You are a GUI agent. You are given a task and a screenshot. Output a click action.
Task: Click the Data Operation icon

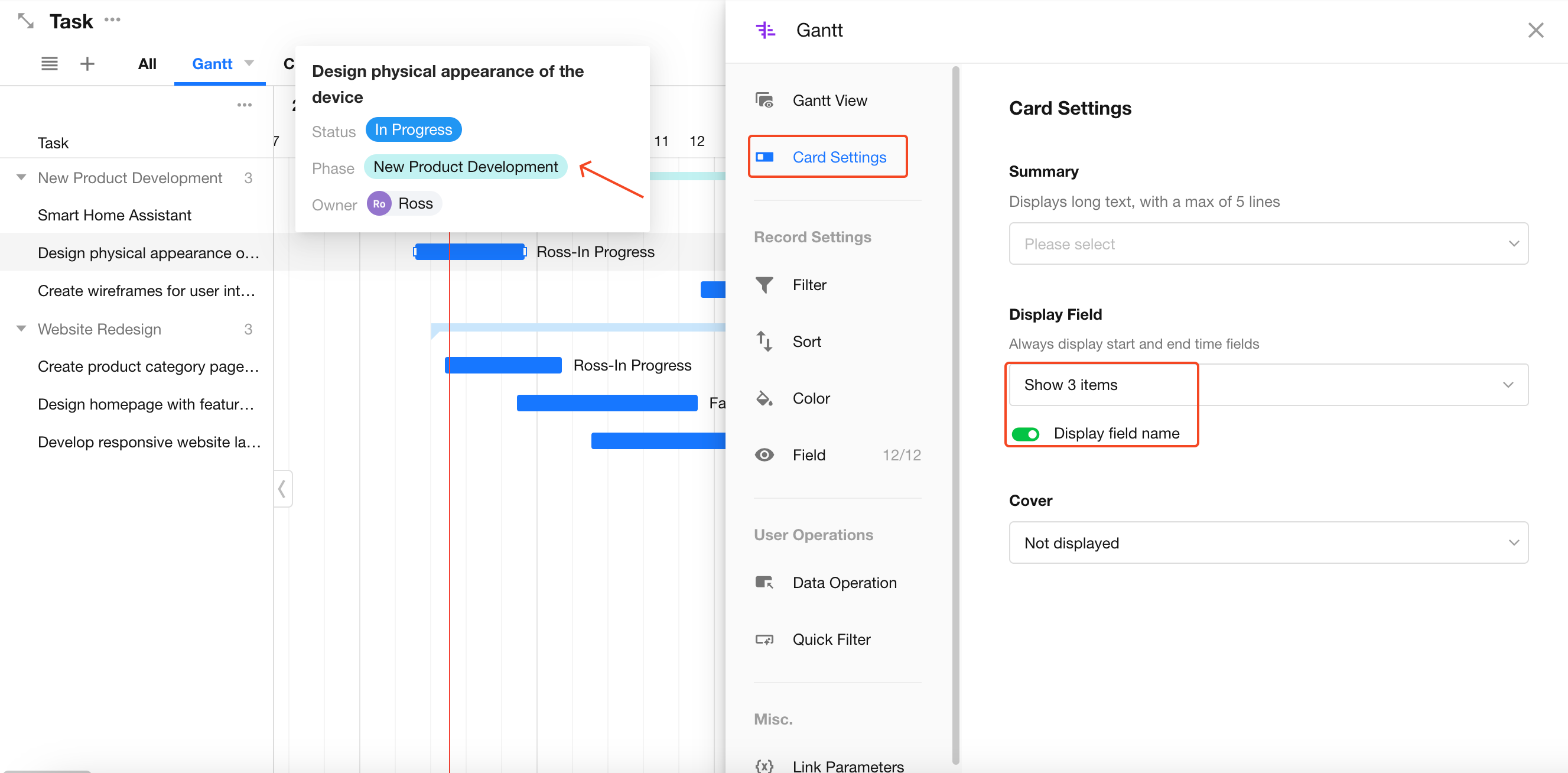tap(765, 583)
